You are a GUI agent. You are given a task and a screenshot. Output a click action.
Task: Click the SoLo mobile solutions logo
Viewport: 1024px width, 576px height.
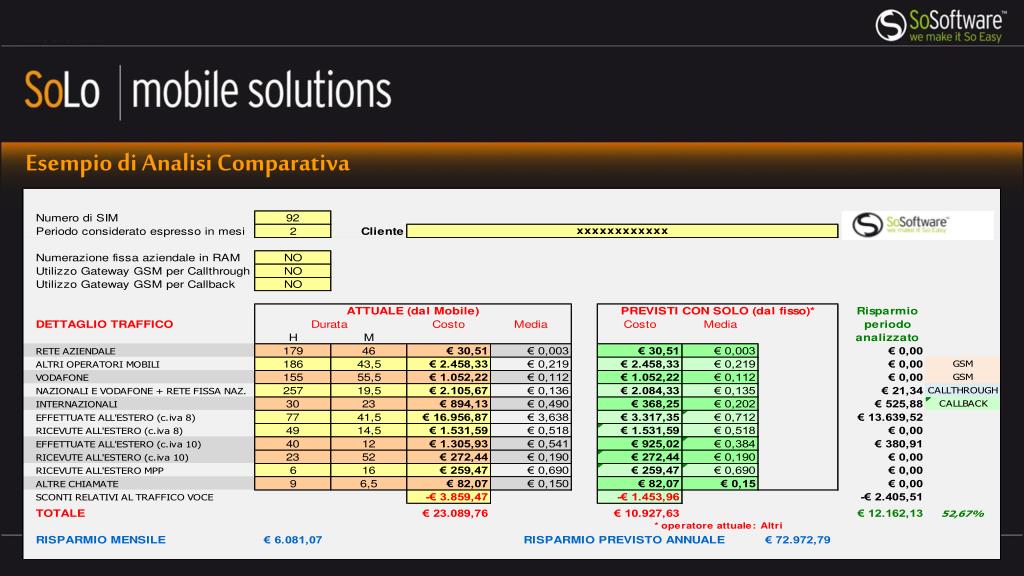pos(208,90)
